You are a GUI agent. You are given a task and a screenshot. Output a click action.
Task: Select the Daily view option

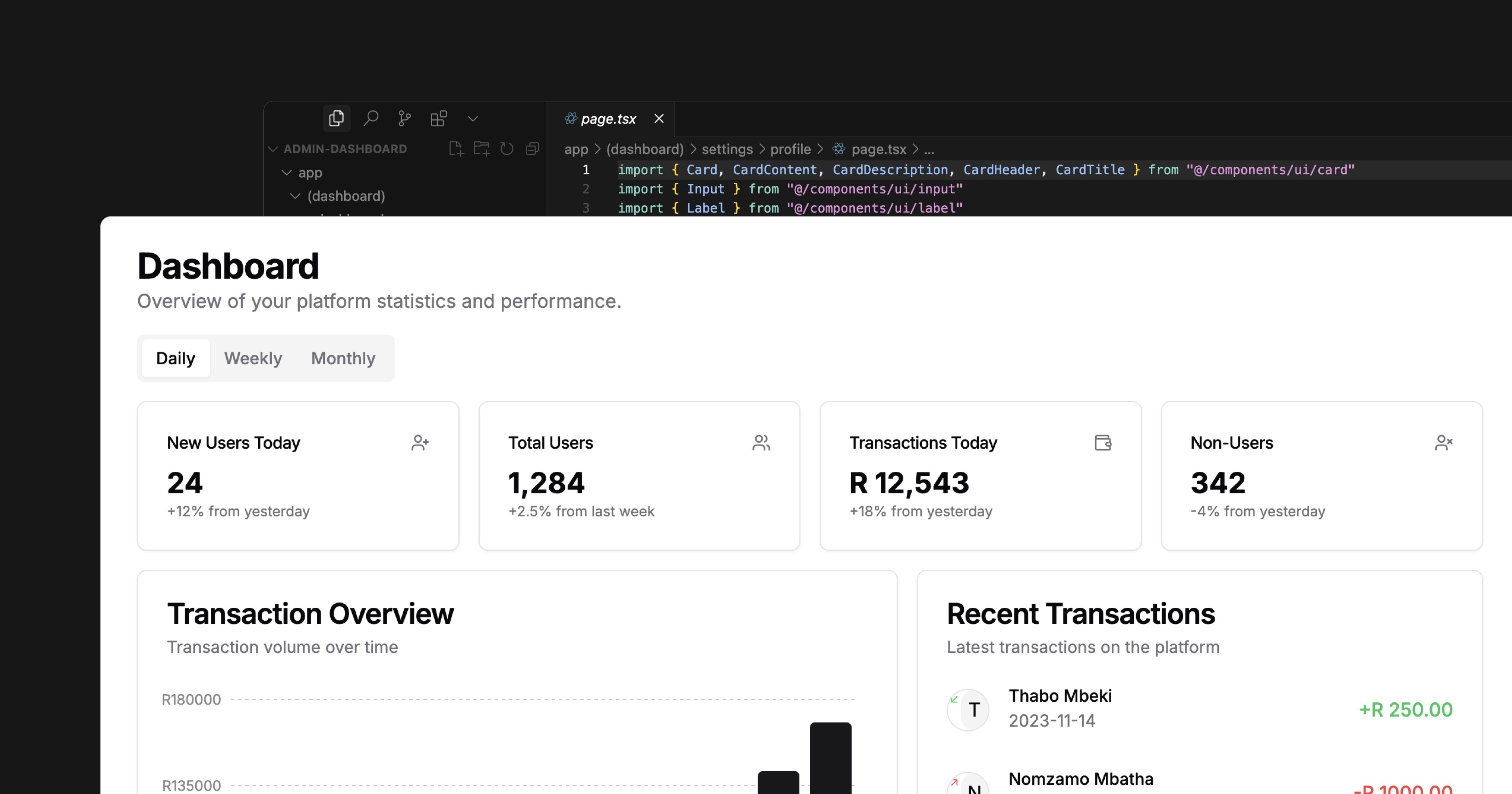(175, 358)
